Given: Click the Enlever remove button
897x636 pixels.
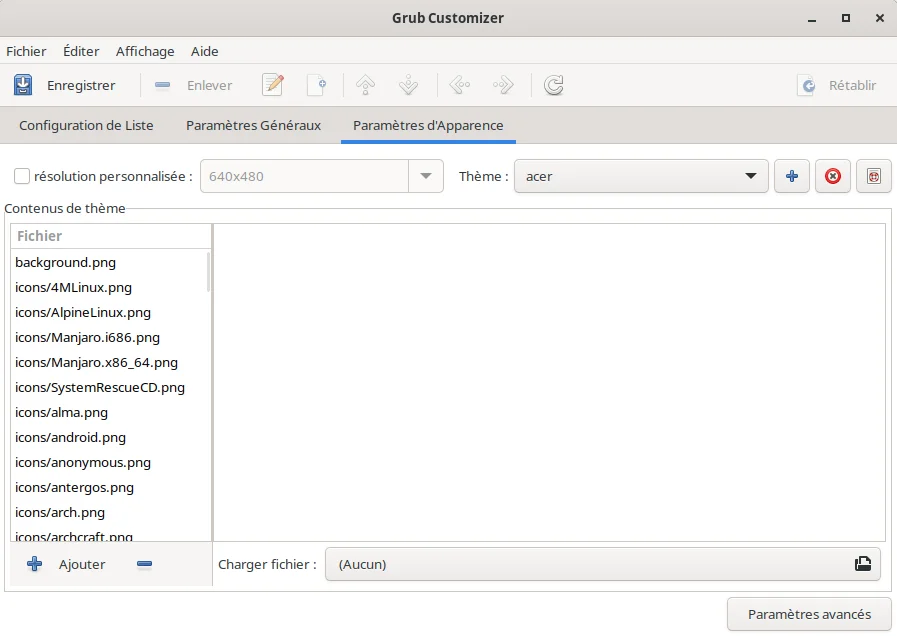Looking at the screenshot, I should pos(193,85).
